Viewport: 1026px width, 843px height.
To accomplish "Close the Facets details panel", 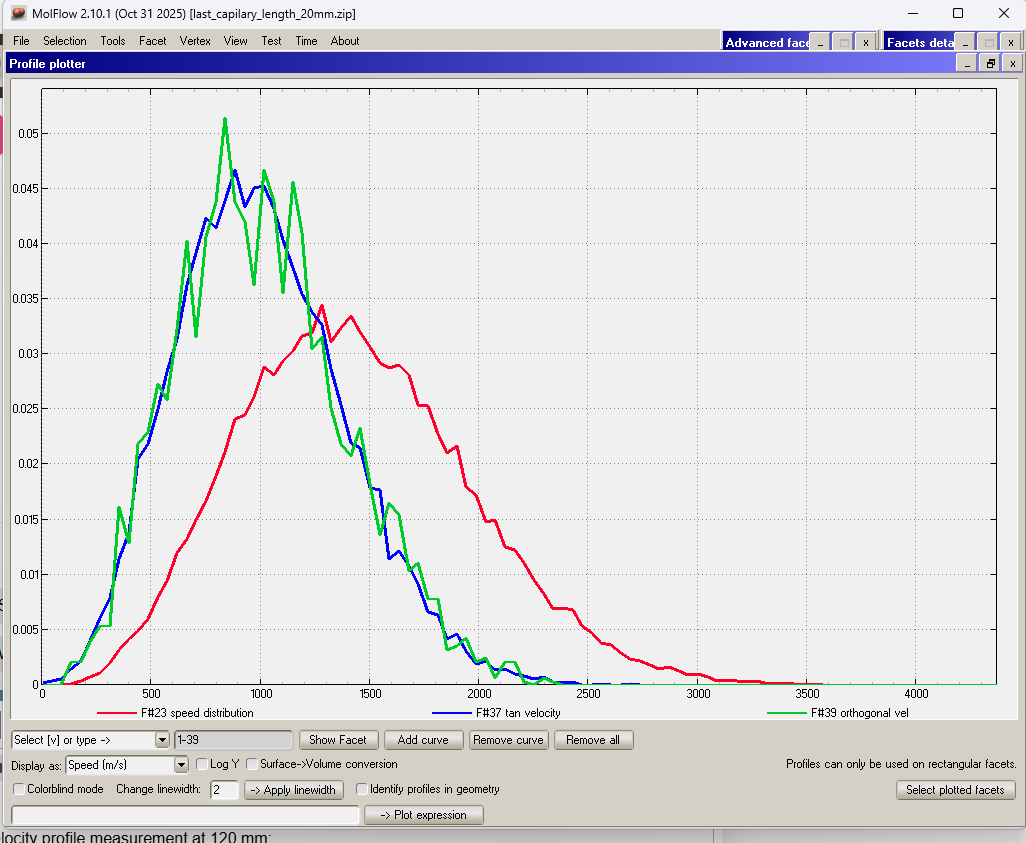I will (1011, 42).
